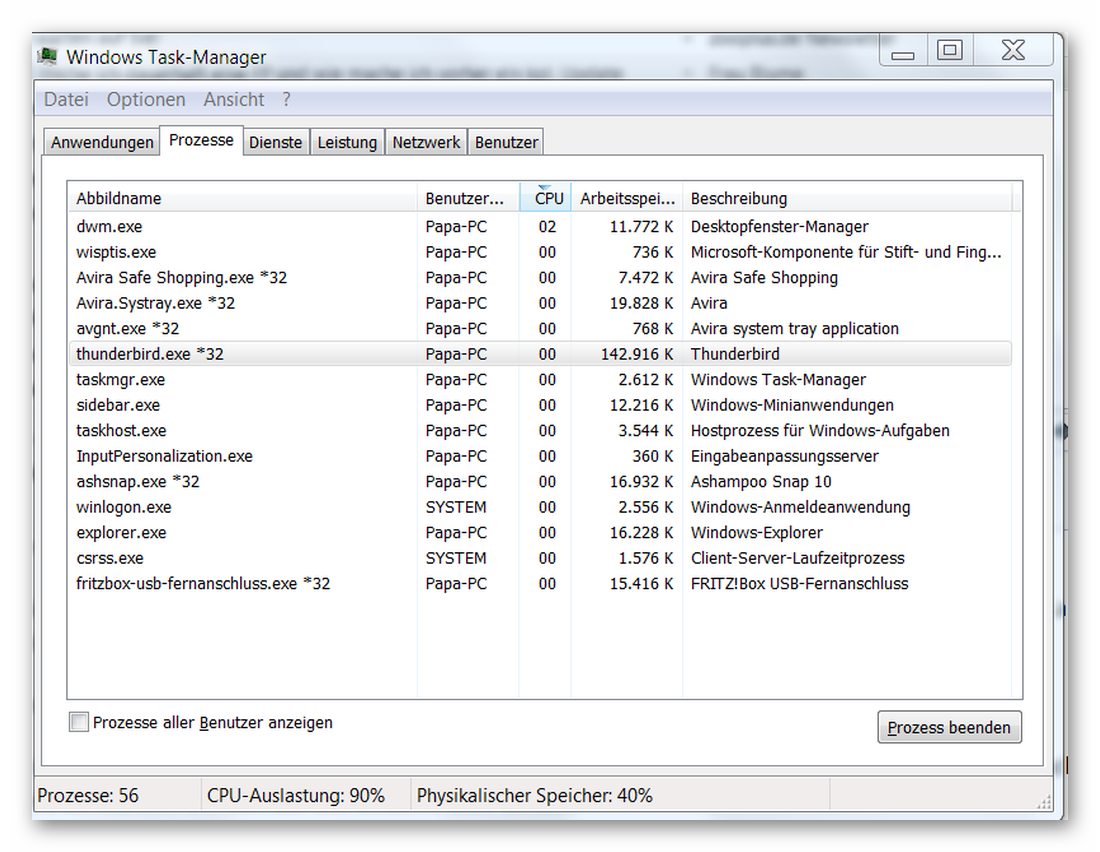Click 'Windows-Anmeldeanwendung' description cell
The width and height of the screenshot is (1100, 852).
coord(800,507)
